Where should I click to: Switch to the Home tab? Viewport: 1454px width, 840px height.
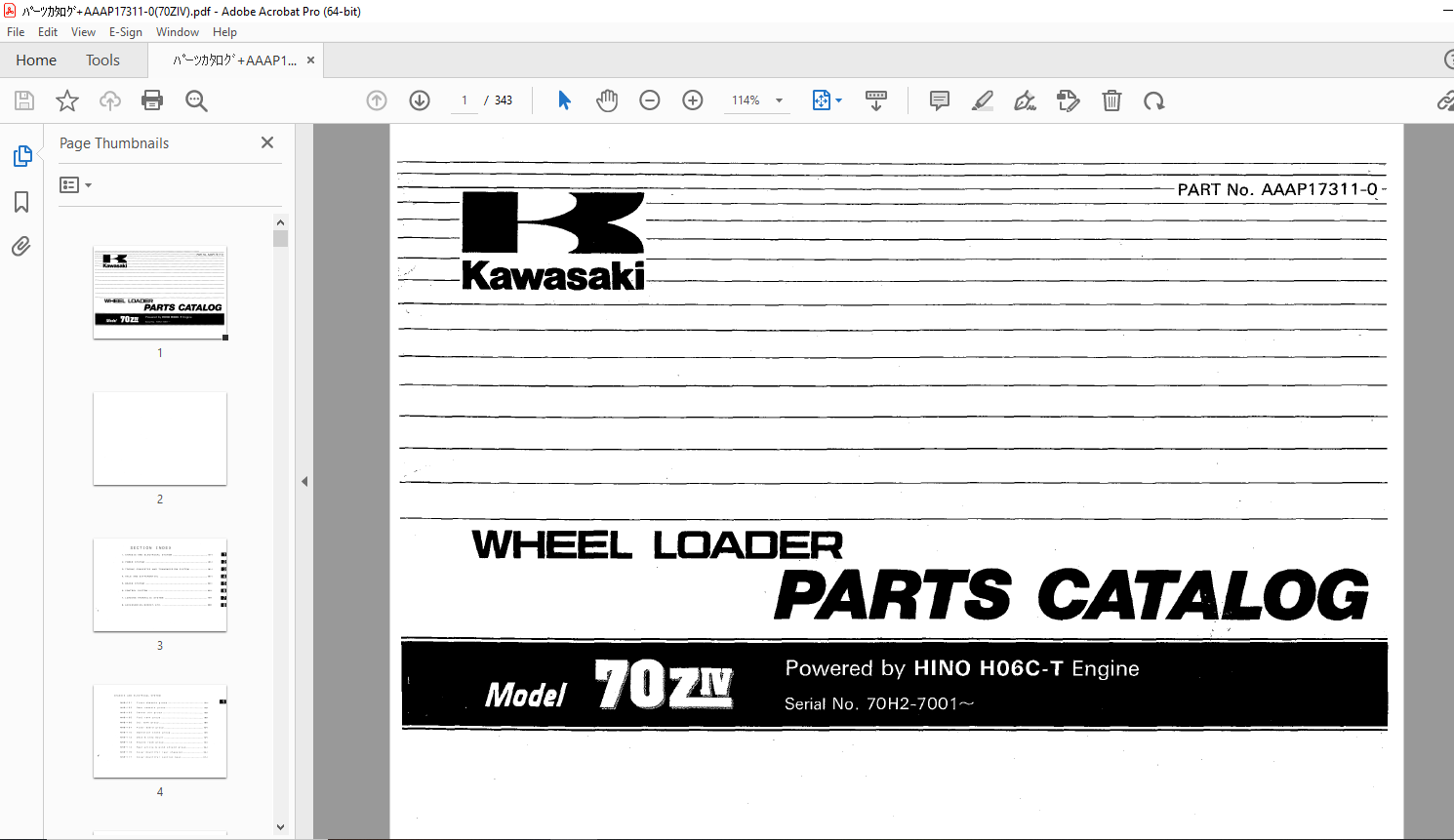(36, 60)
